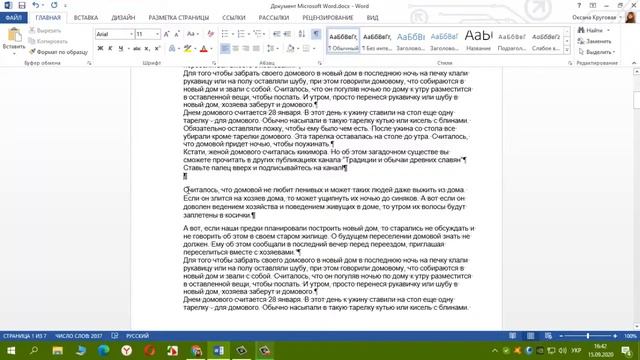
Task: Click the Sort (A-Z) icon
Action: point(302,34)
